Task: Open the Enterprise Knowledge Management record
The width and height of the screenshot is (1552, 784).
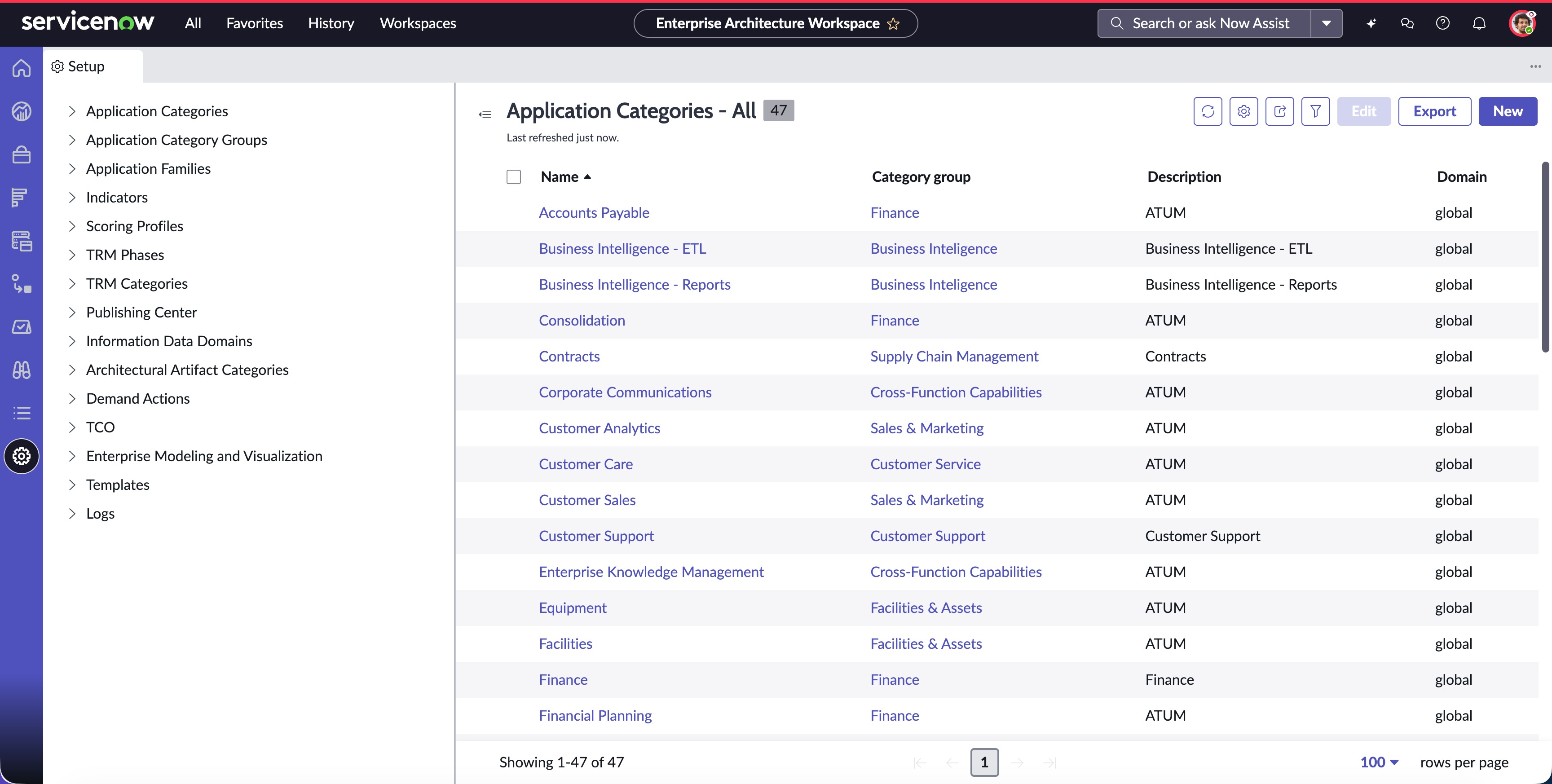Action: click(x=651, y=572)
